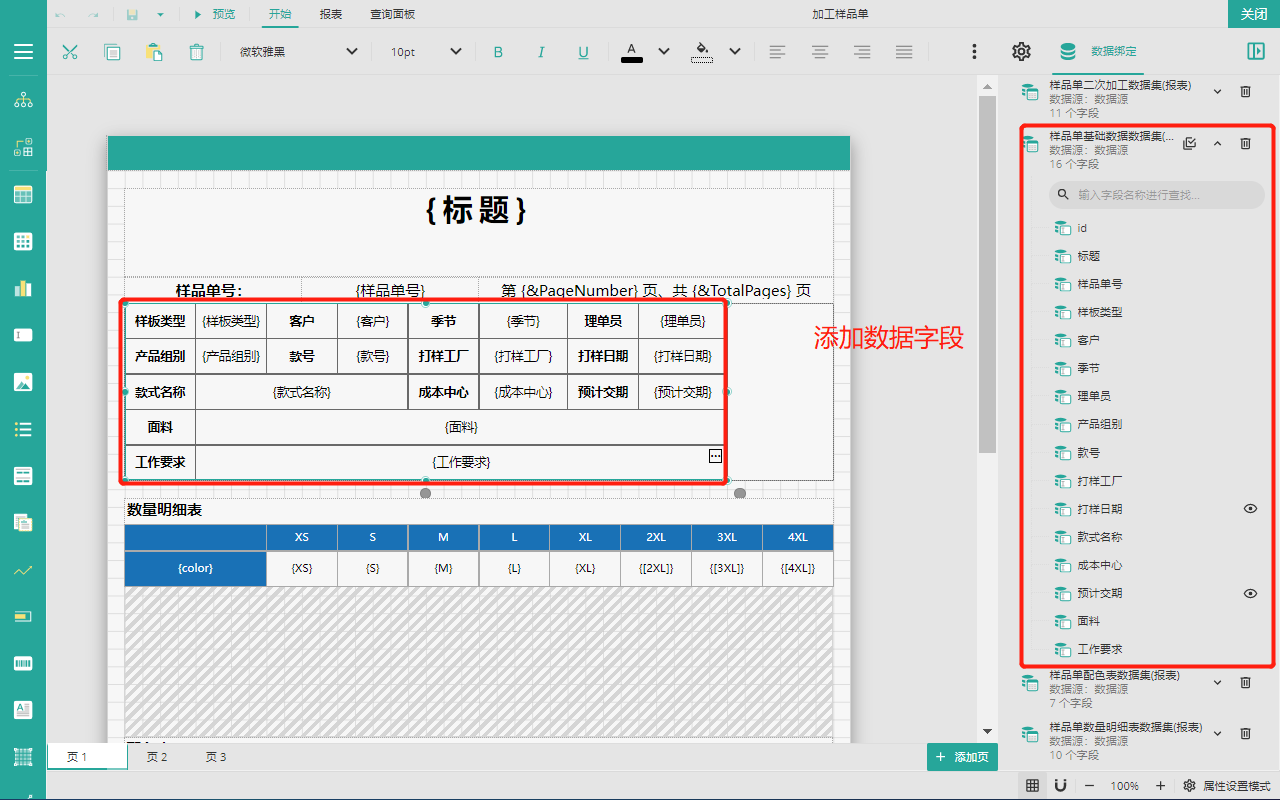This screenshot has height=800, width=1280.
Task: Click the Cut scissors icon
Action: 70,52
